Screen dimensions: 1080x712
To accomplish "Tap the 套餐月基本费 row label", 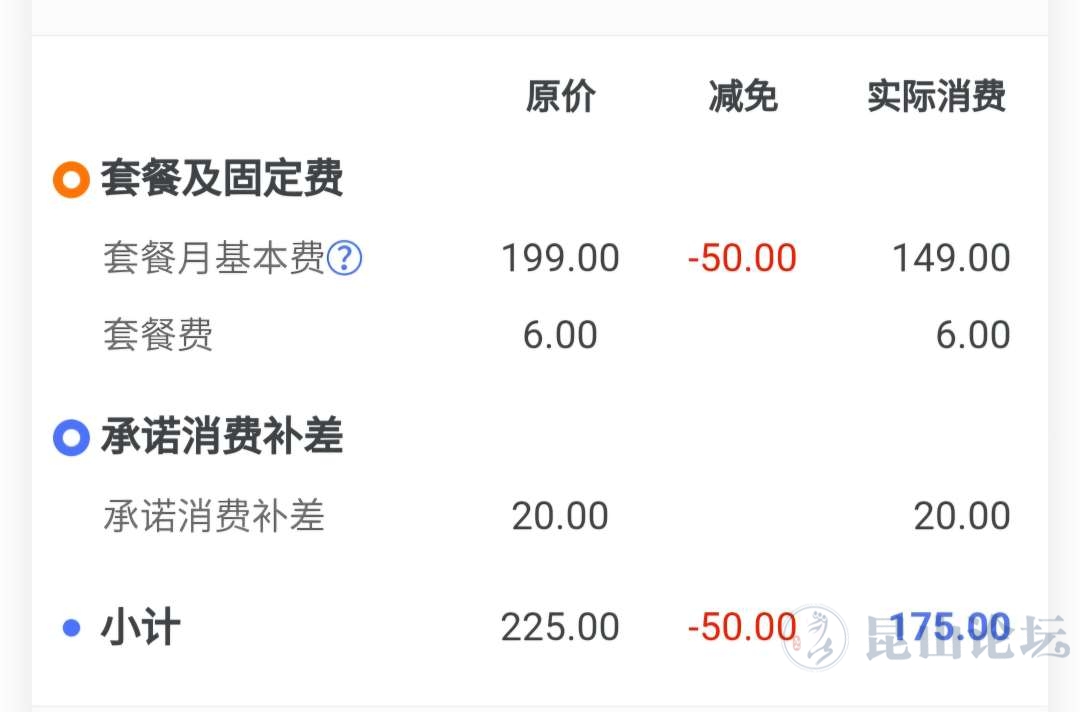I will point(214,258).
